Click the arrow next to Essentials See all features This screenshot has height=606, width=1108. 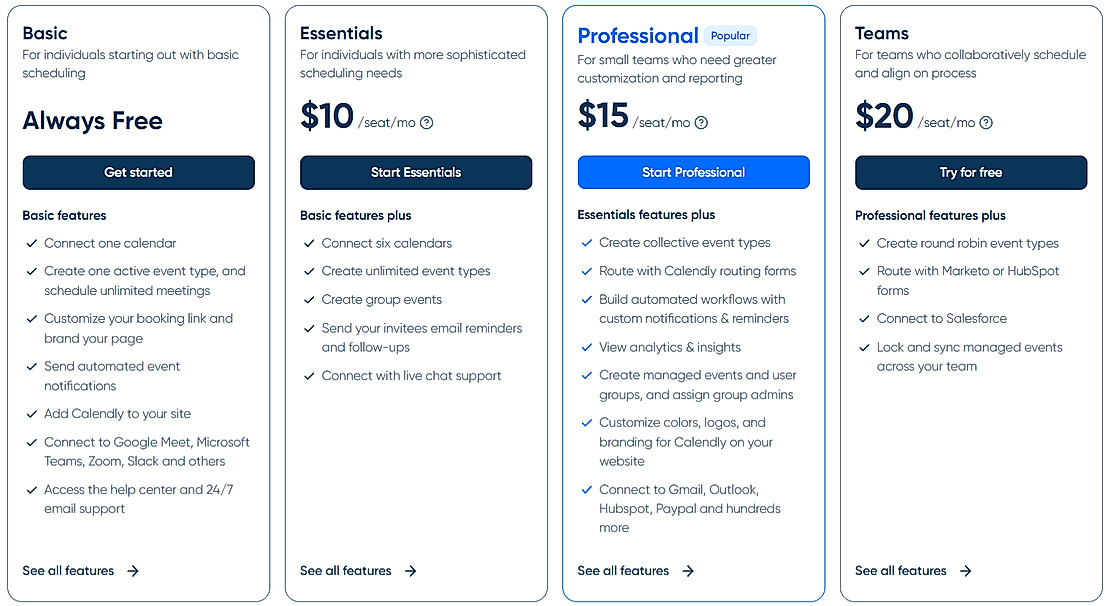tap(410, 571)
